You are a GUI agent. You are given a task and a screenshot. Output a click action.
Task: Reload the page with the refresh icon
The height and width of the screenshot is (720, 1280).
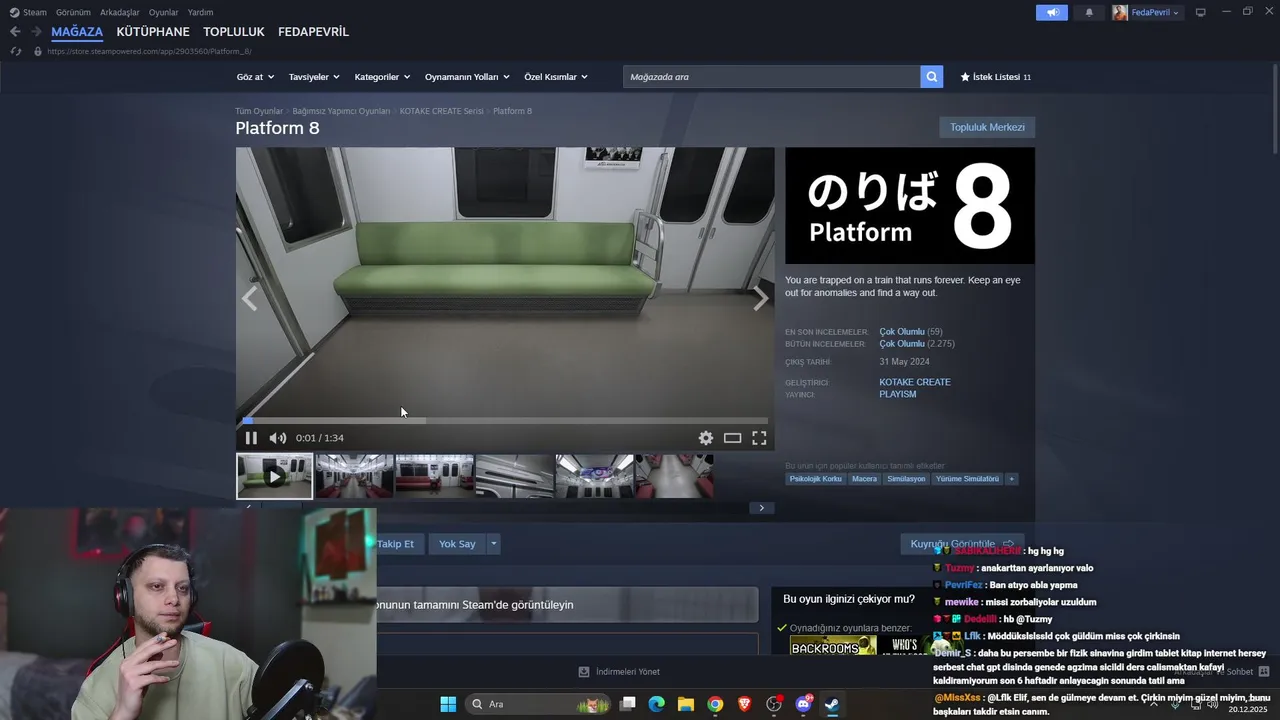pos(15,51)
